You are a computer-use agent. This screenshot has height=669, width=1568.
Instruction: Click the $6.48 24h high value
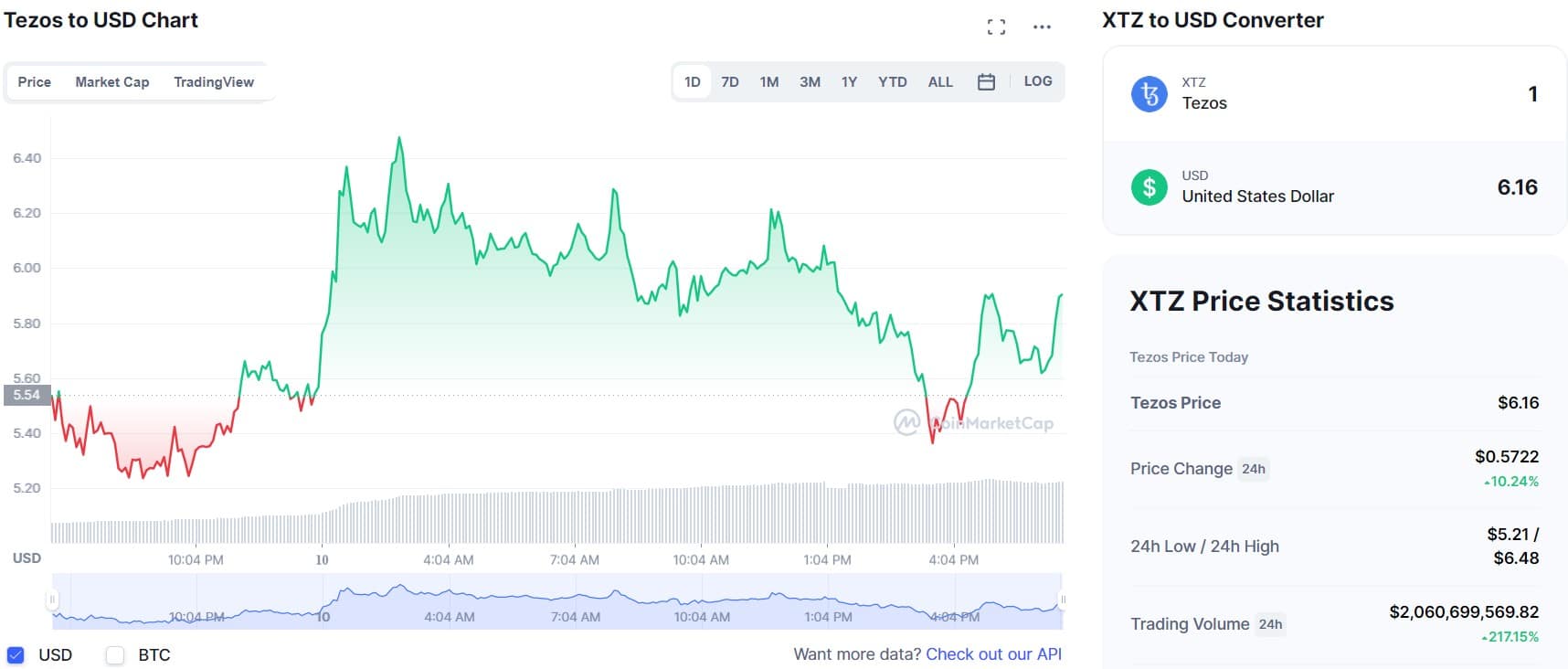coord(1516,558)
